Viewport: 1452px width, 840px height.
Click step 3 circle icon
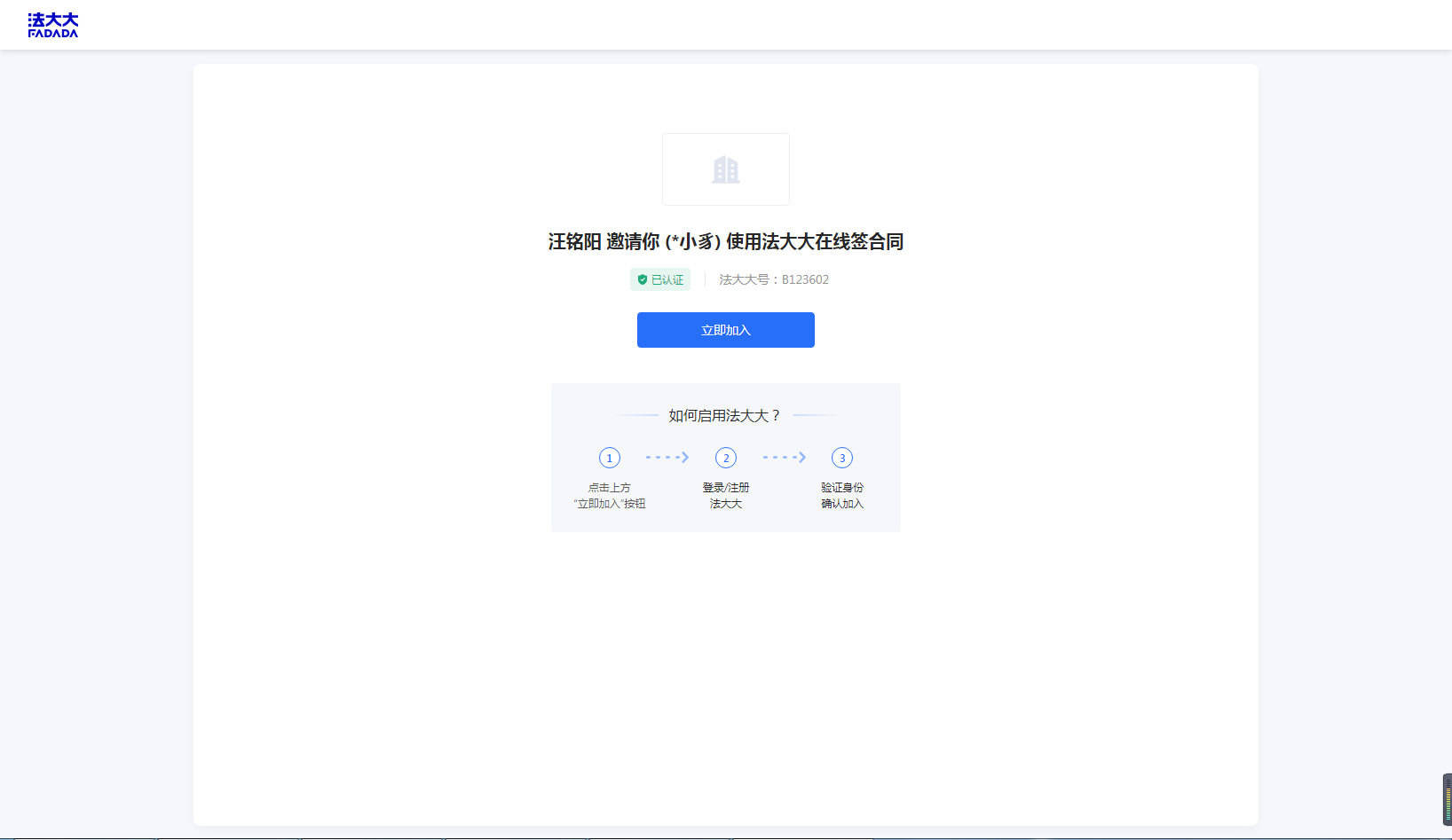pos(842,458)
